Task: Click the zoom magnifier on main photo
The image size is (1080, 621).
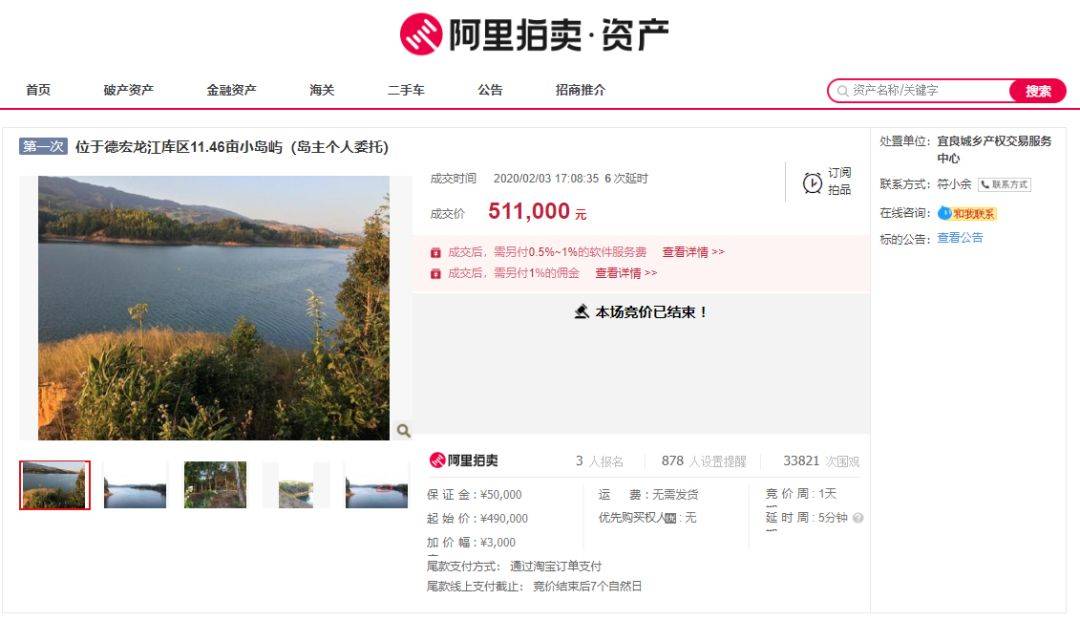Action: 404,431
